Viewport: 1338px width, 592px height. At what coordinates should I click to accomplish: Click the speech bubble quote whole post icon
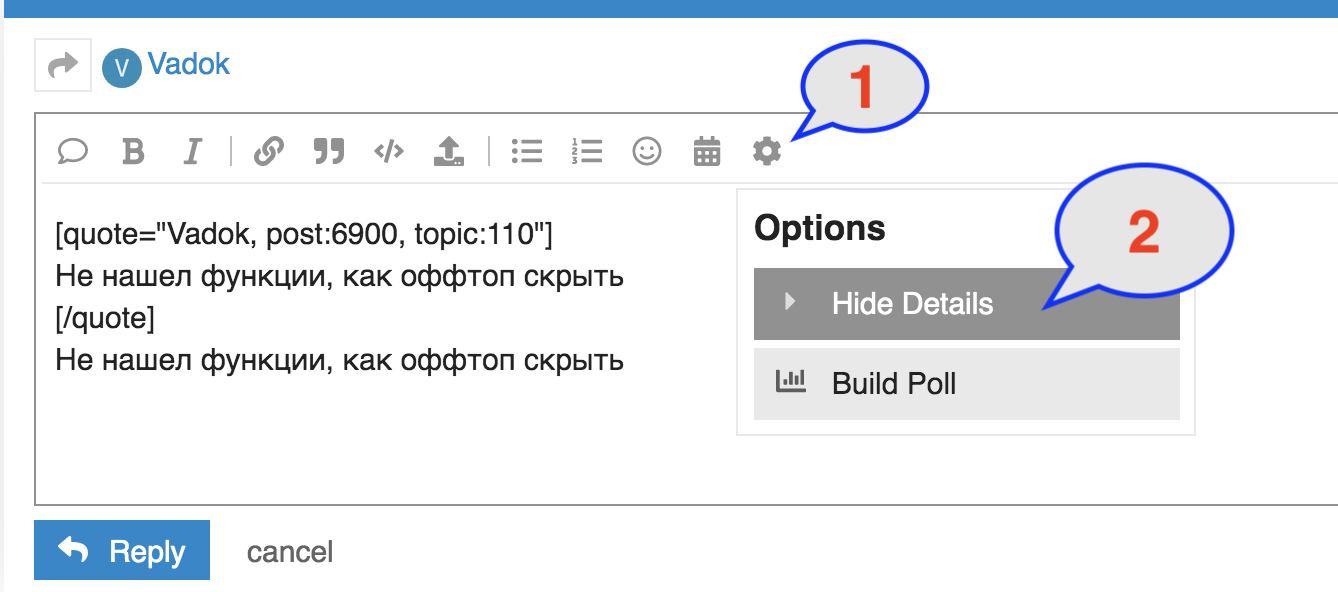coord(72,151)
